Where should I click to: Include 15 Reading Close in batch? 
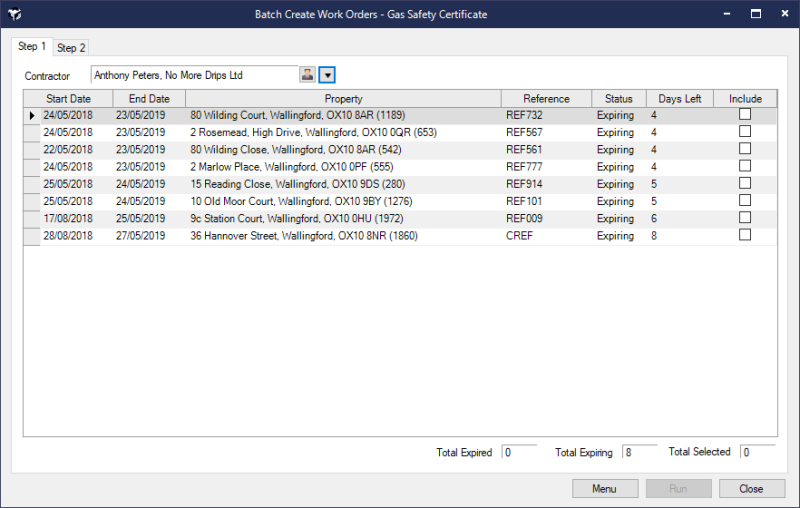[745, 183]
